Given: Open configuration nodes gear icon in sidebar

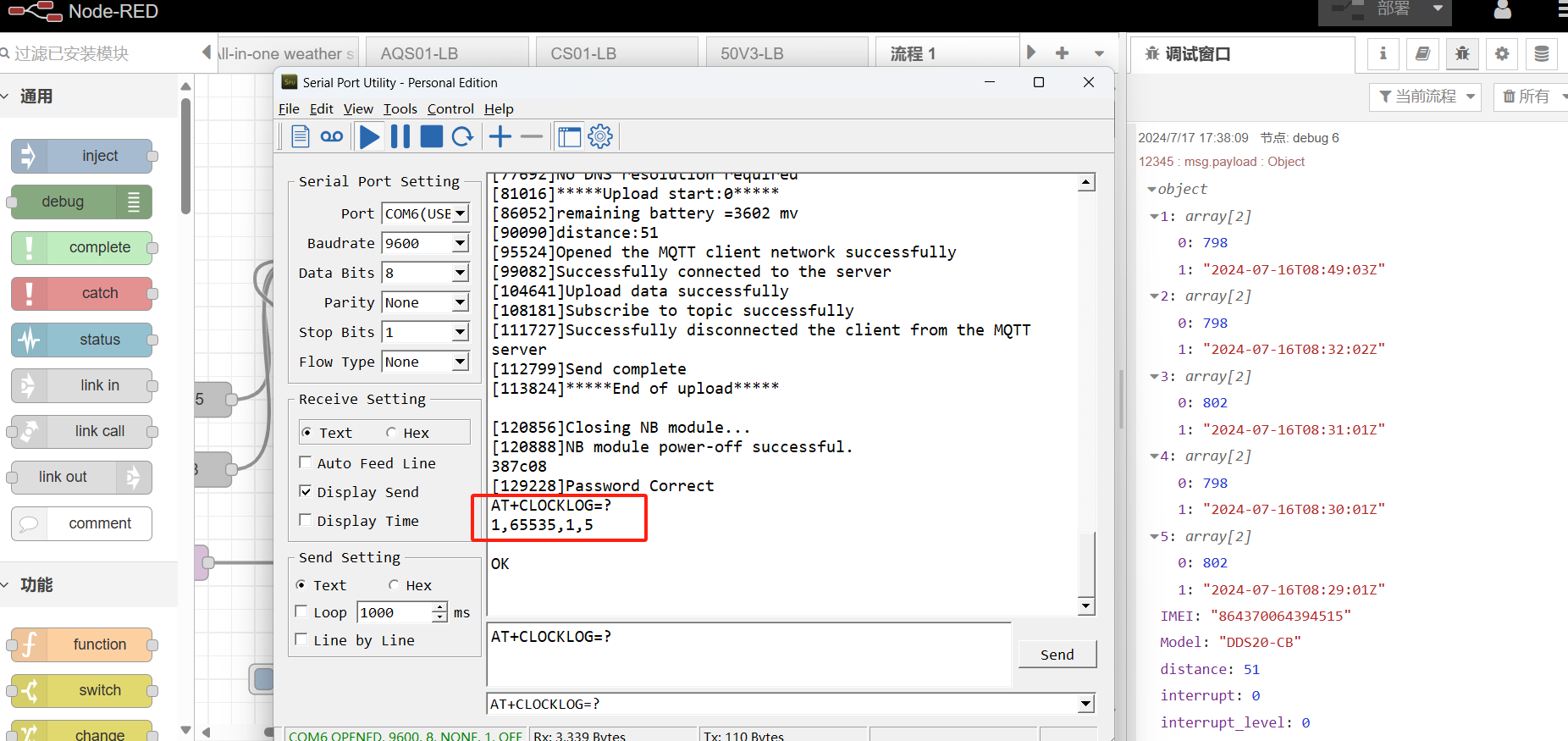Looking at the screenshot, I should [x=1502, y=54].
